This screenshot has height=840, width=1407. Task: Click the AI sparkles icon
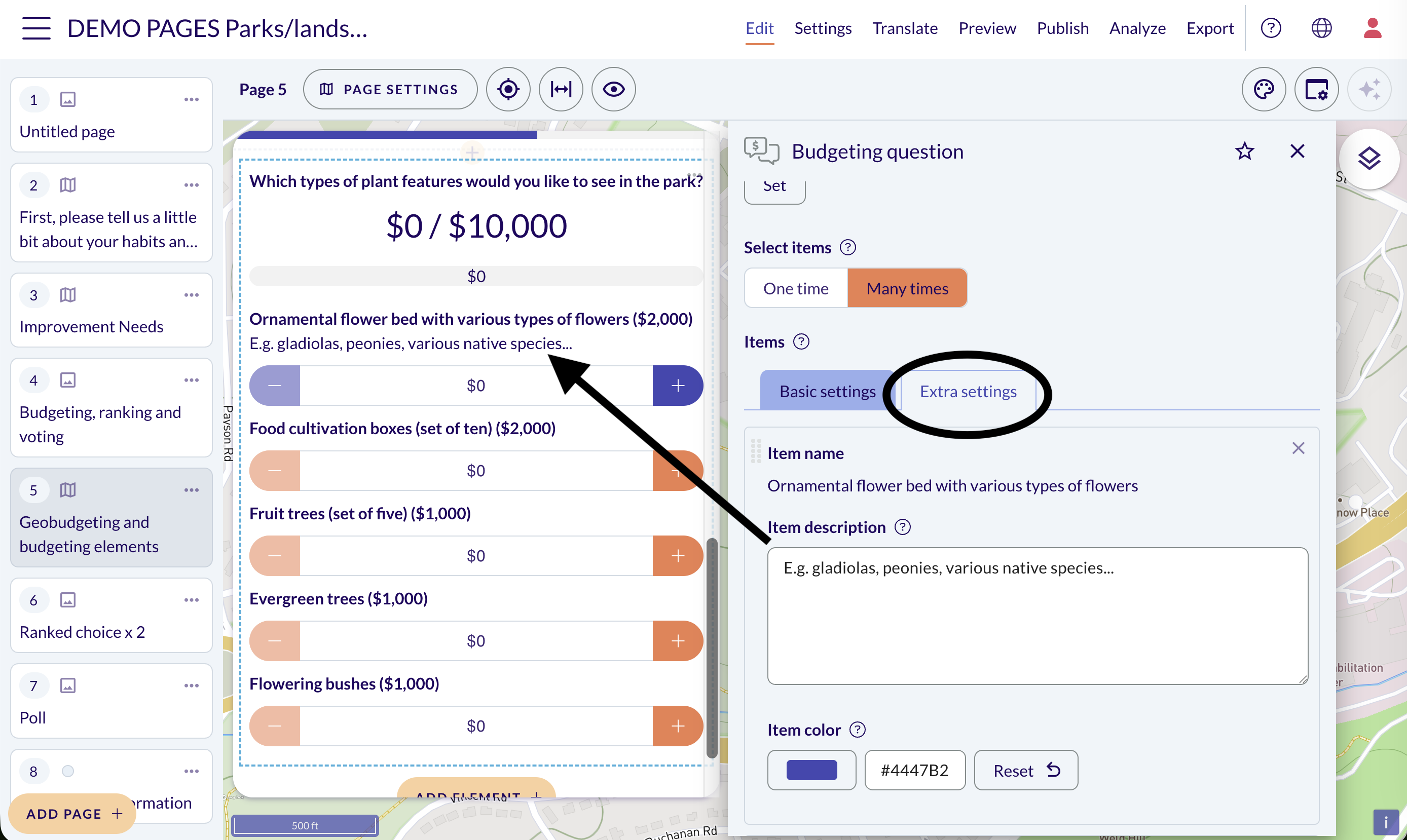point(1369,89)
